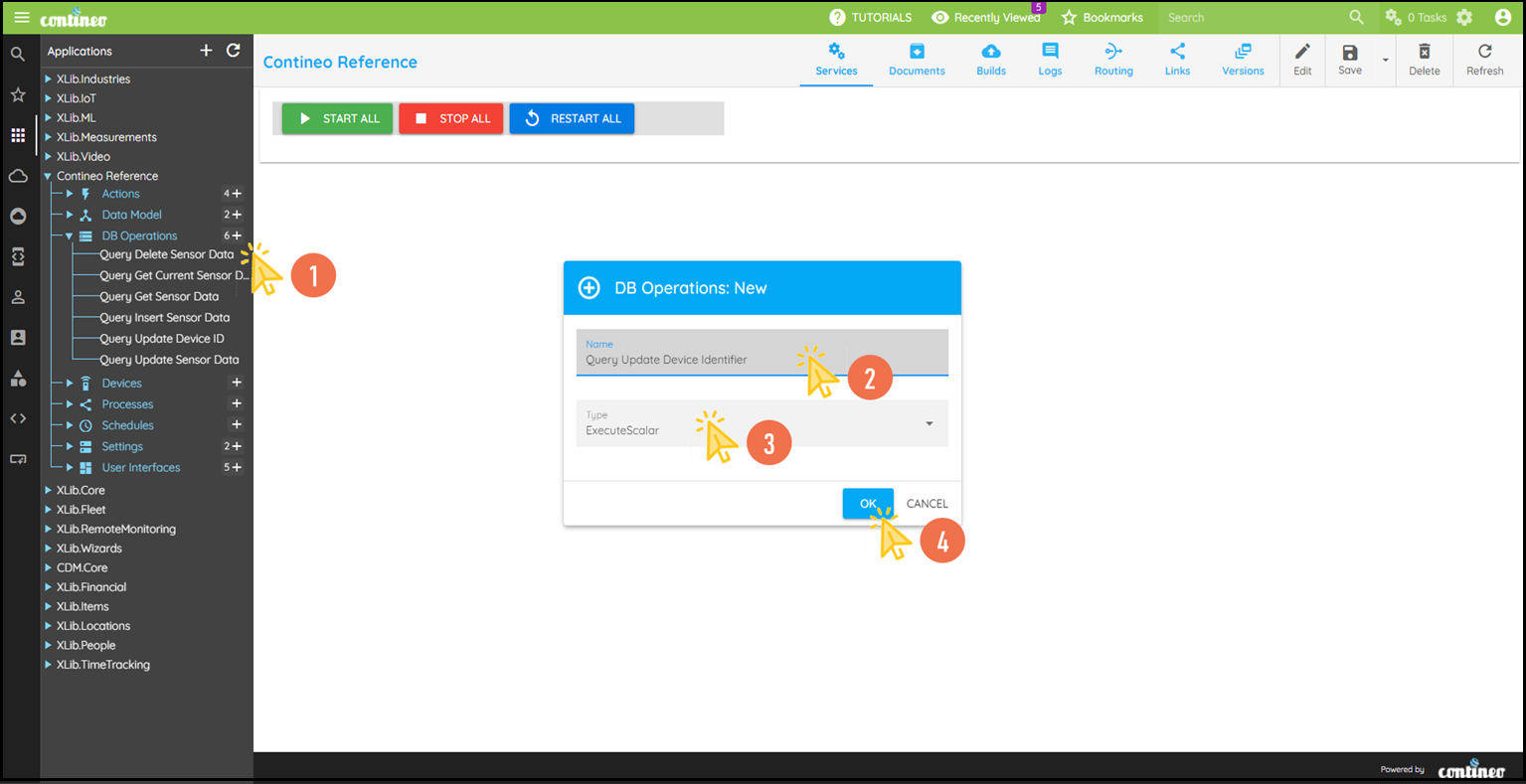Screen dimensions: 1526x784
Task: Switch to the Routing tab
Action: point(1112,61)
